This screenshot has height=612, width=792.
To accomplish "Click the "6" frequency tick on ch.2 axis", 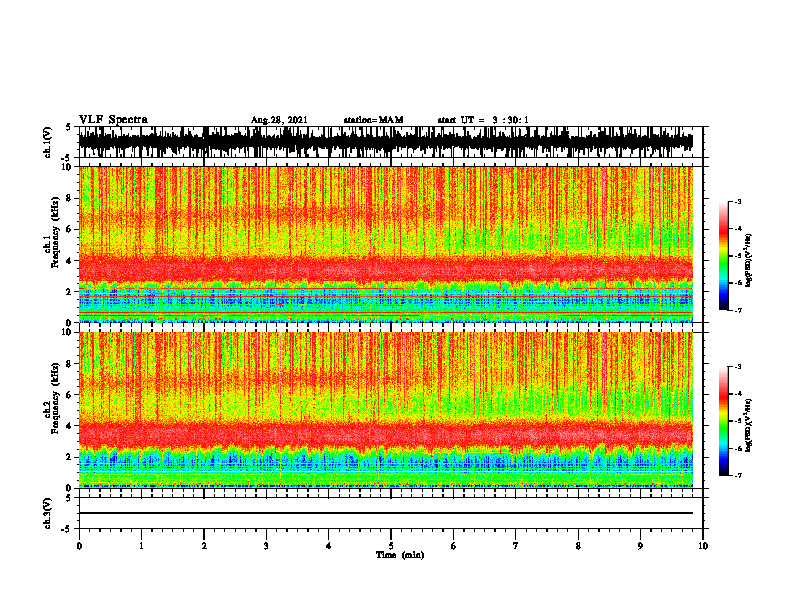I will coord(70,395).
